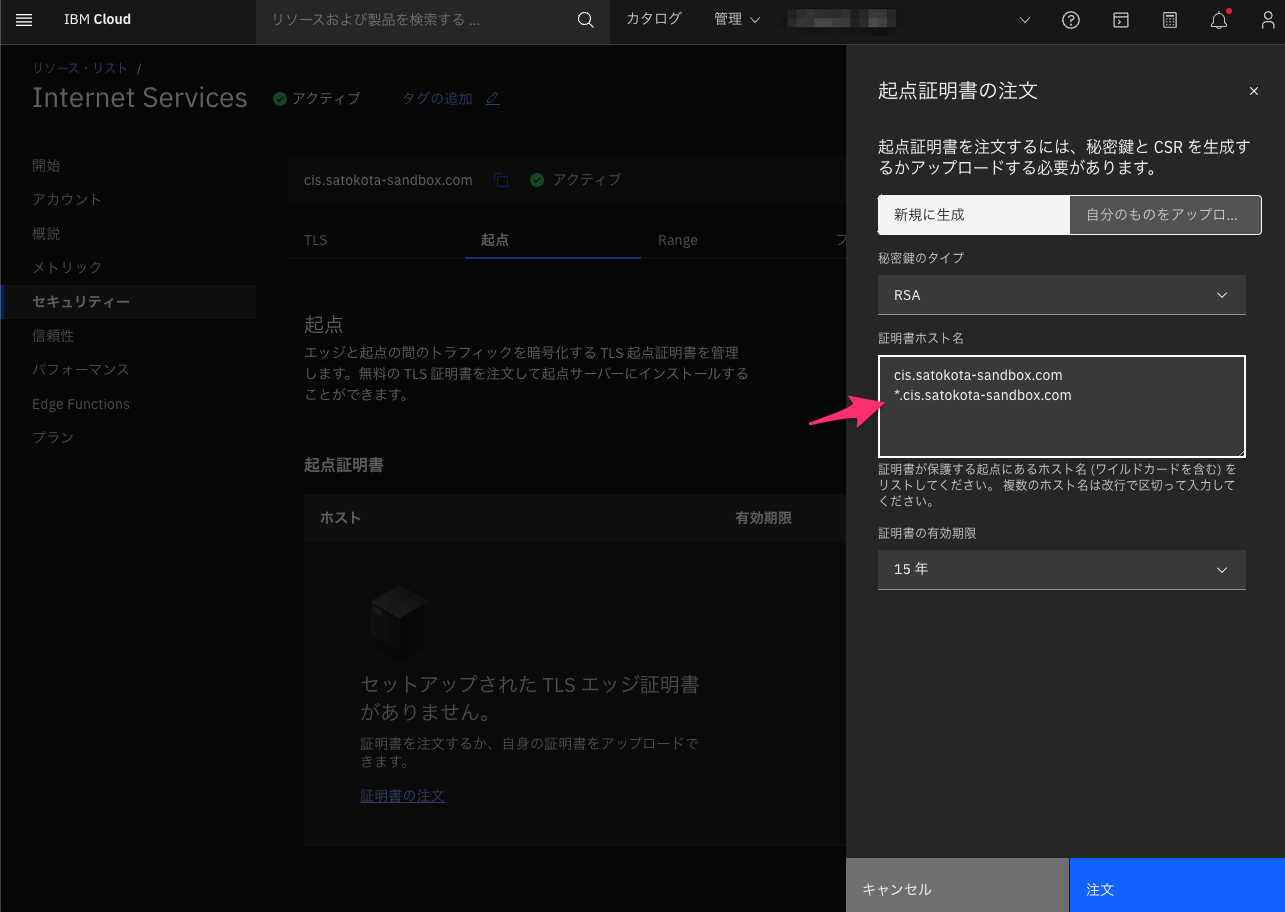Copy the domain name with copy icon
Screen dimensions: 1285x912
coord(501,180)
